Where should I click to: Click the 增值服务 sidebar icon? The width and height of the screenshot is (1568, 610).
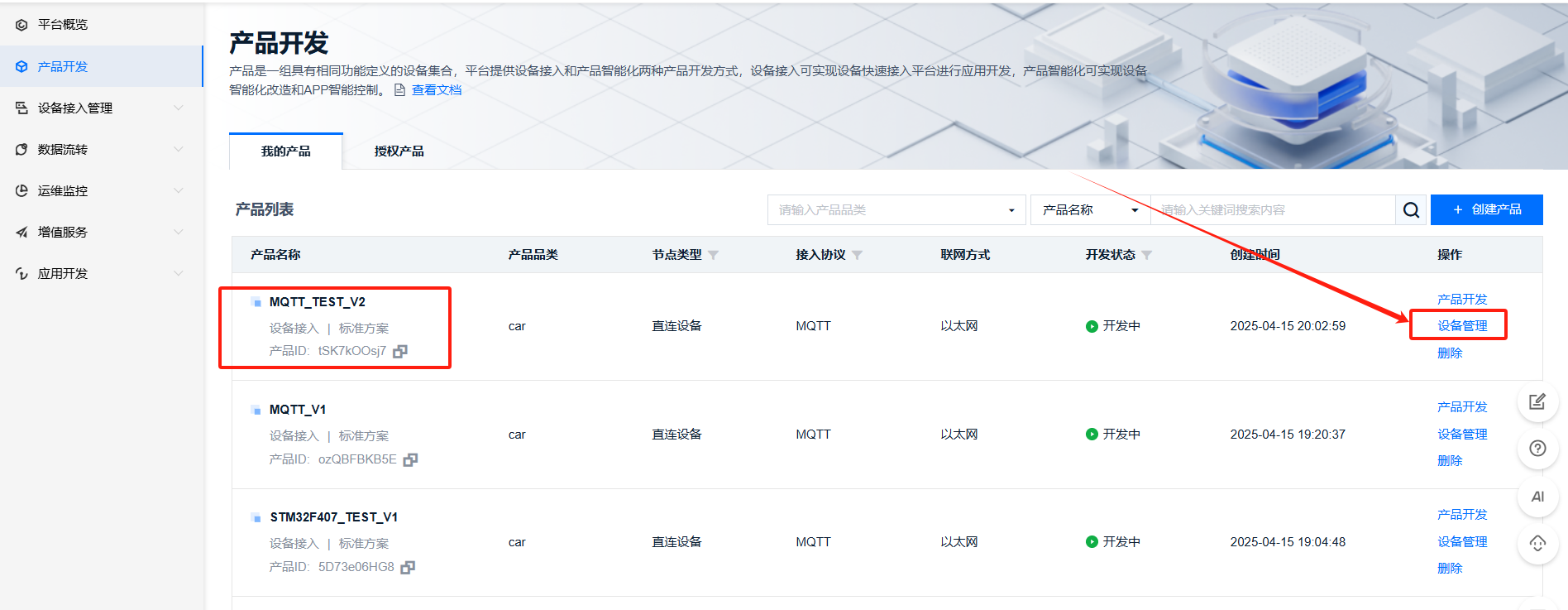(22, 232)
